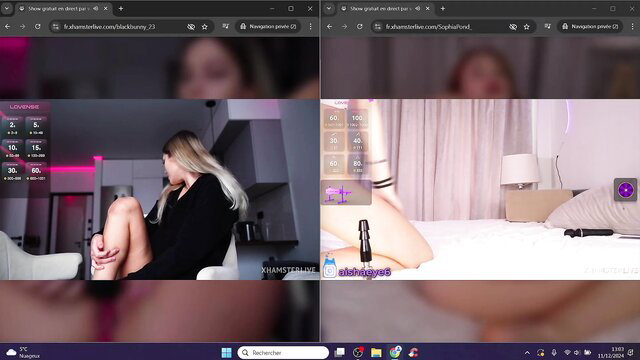Open File Explorer from the taskbar
This screenshot has height=360, width=640.
pyautogui.click(x=376, y=352)
